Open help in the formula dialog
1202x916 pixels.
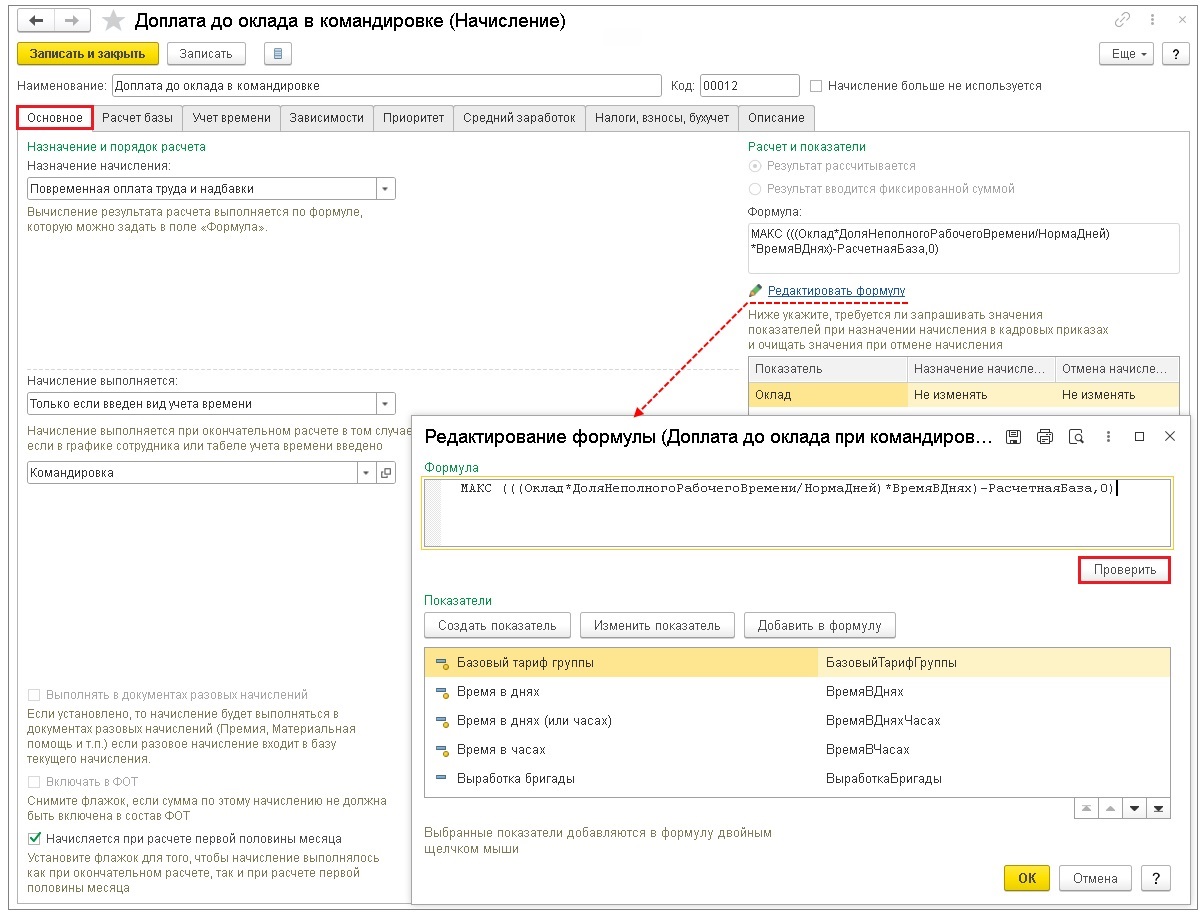1156,878
